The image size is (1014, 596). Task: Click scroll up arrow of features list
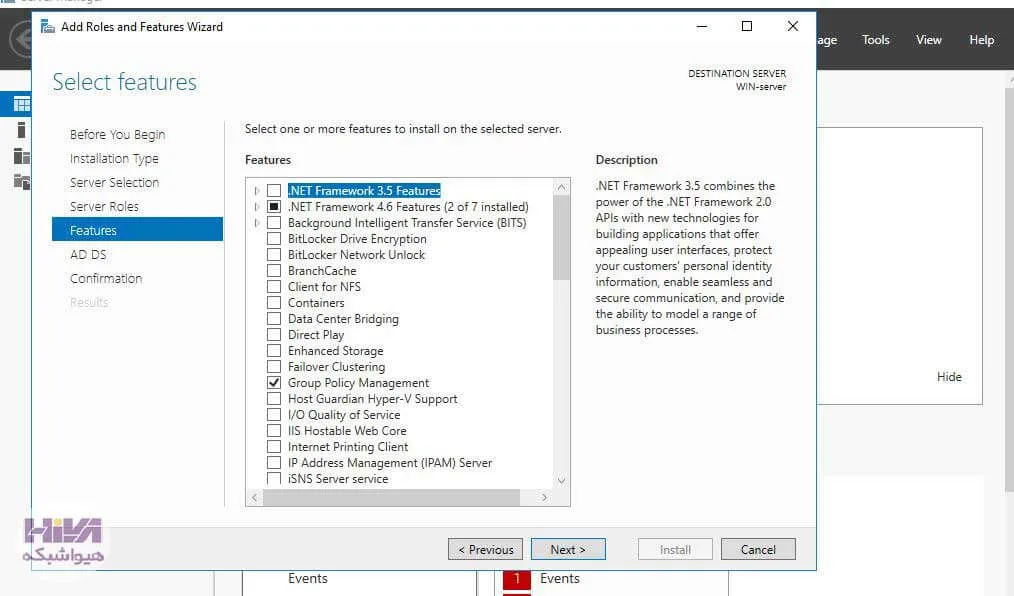[x=561, y=187]
